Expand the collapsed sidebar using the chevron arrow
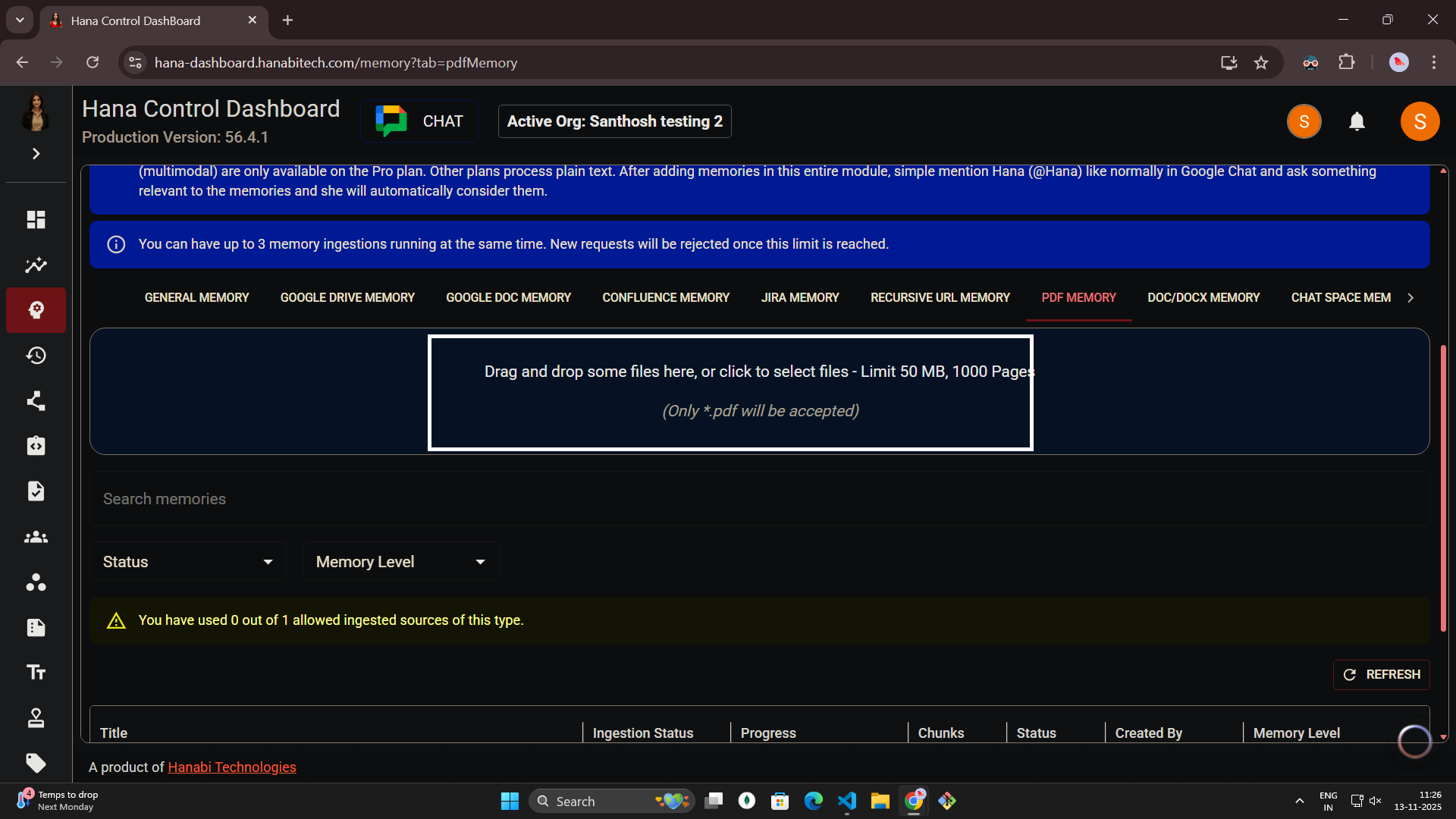This screenshot has width=1456, height=819. coord(36,153)
